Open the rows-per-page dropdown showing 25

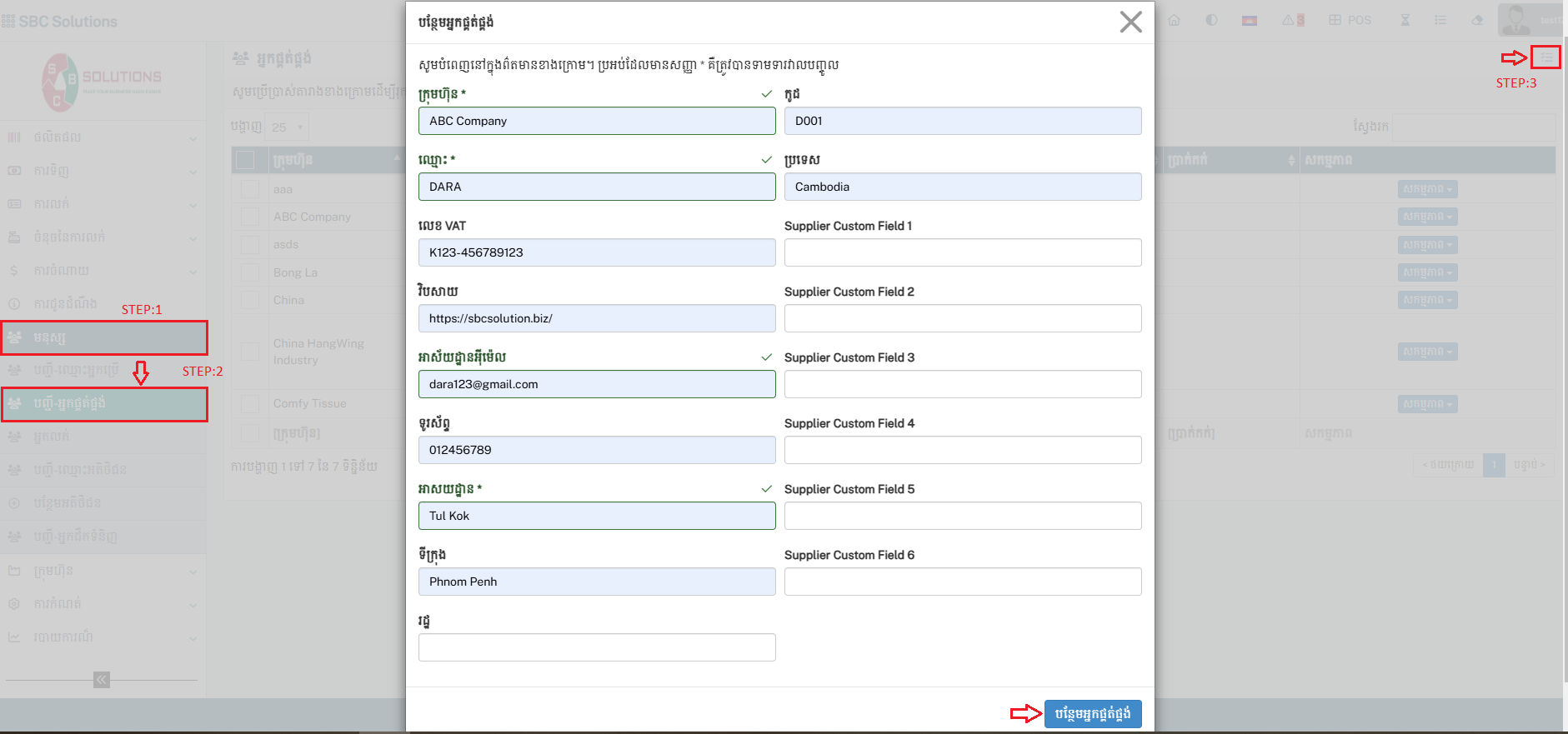pyautogui.click(x=287, y=127)
